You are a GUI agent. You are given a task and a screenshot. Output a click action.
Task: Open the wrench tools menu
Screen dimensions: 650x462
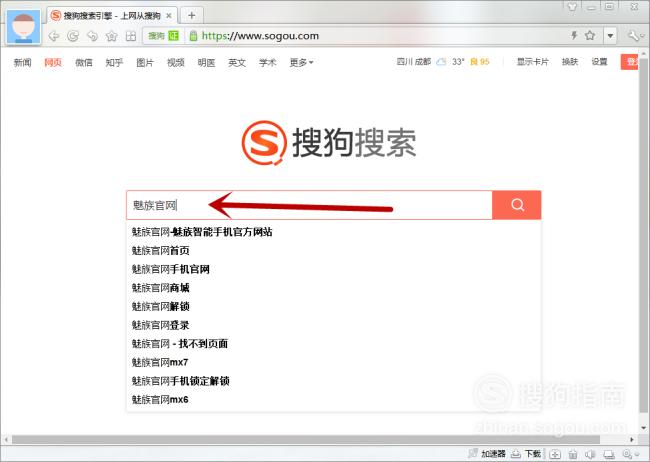634,36
